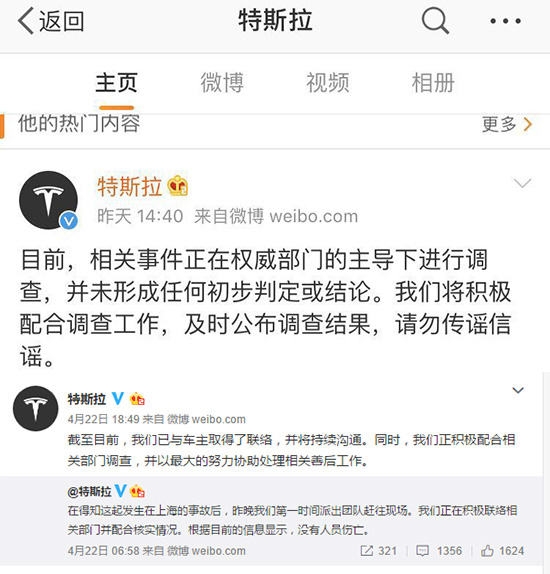Like the post with 1624 thumbs-up
Viewport: 550px width, 574px height.
point(502,551)
